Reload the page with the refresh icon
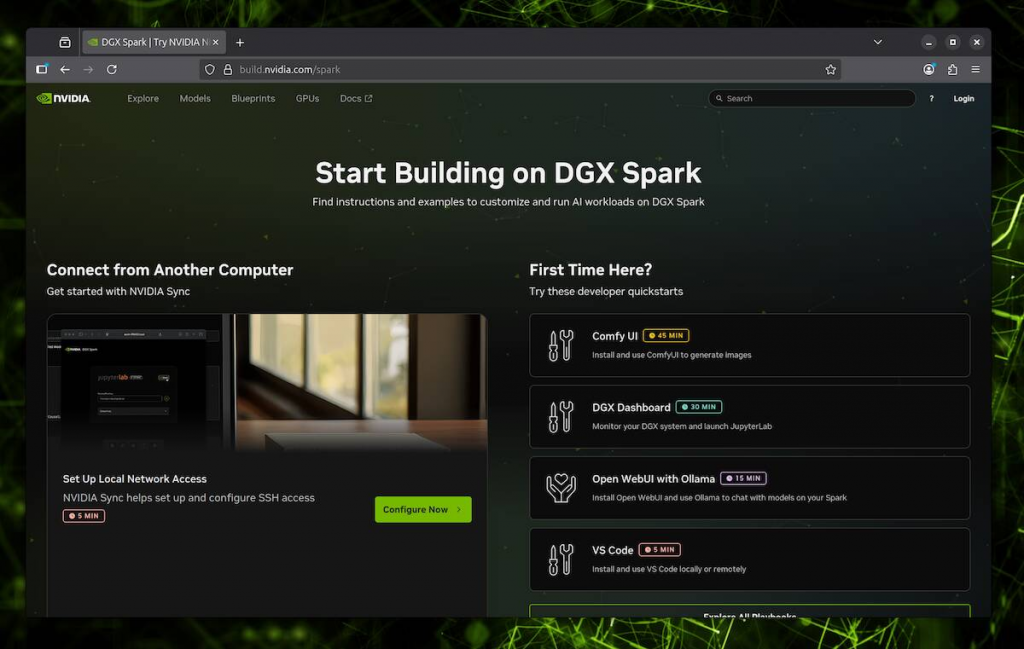 pos(112,69)
